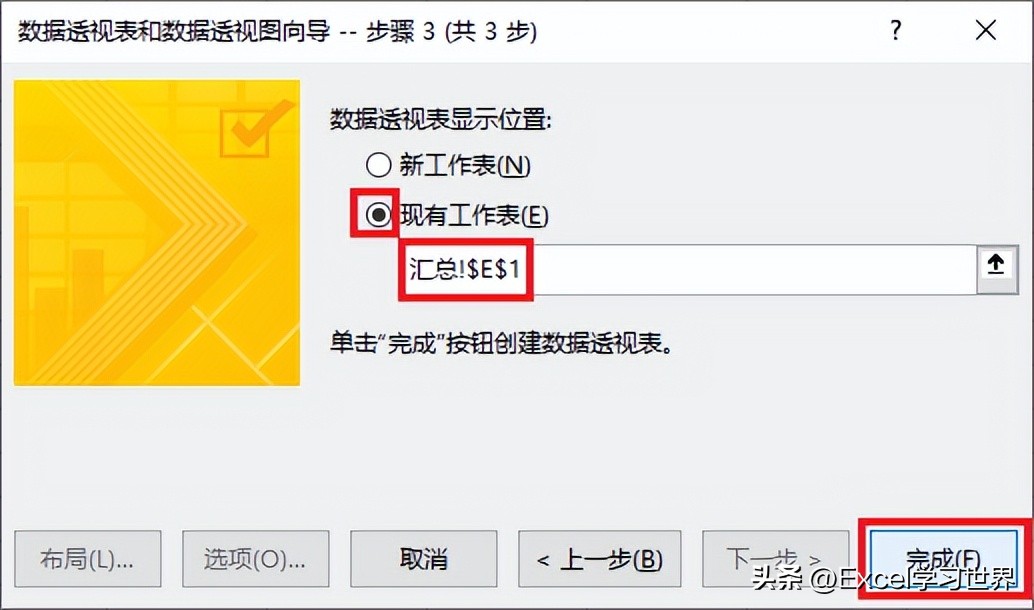The height and width of the screenshot is (610, 1034).
Task: Select the 新工作表(N) radio button
Action: tap(379, 165)
